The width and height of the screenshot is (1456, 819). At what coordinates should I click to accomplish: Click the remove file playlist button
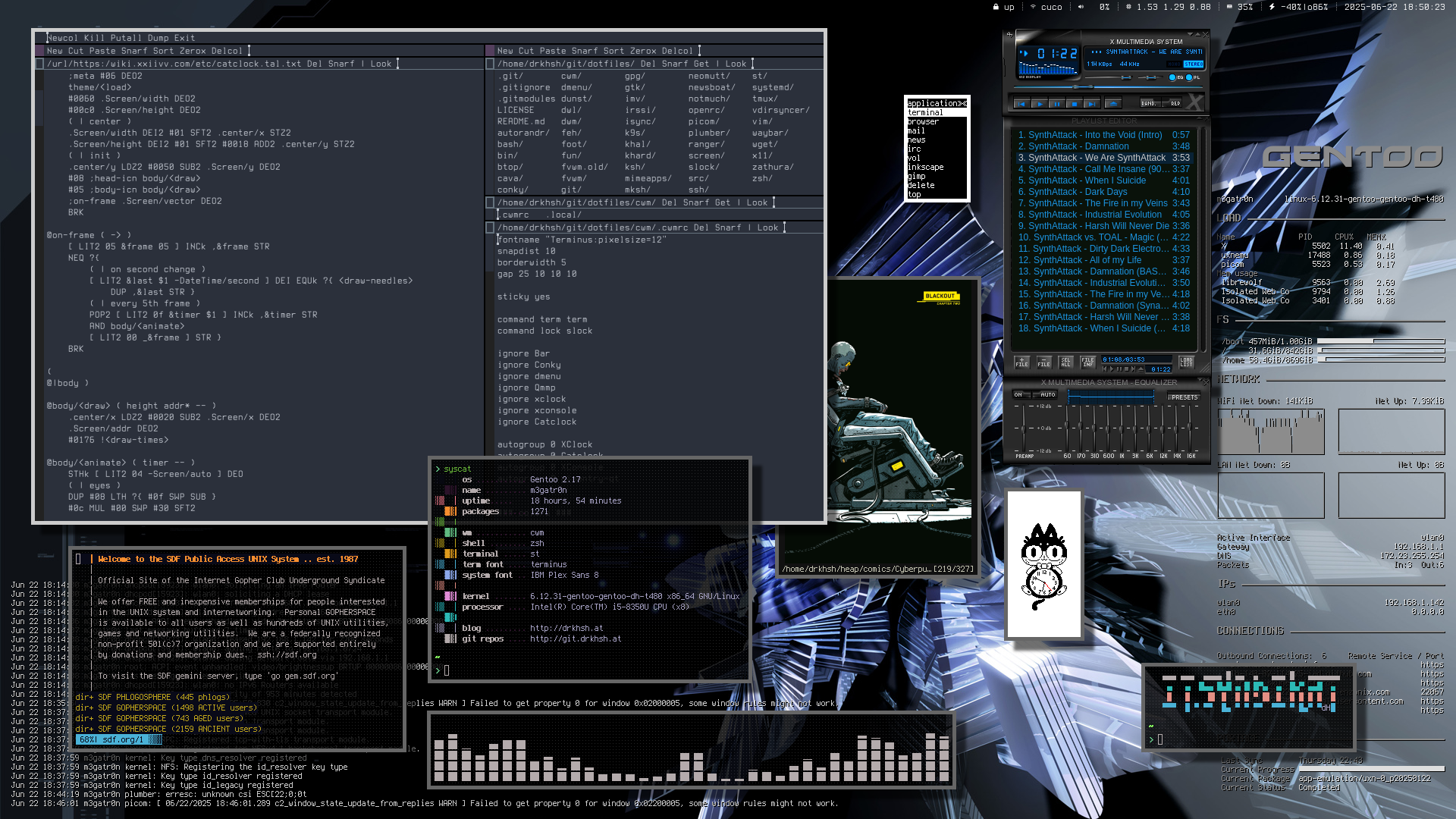[x=1044, y=362]
